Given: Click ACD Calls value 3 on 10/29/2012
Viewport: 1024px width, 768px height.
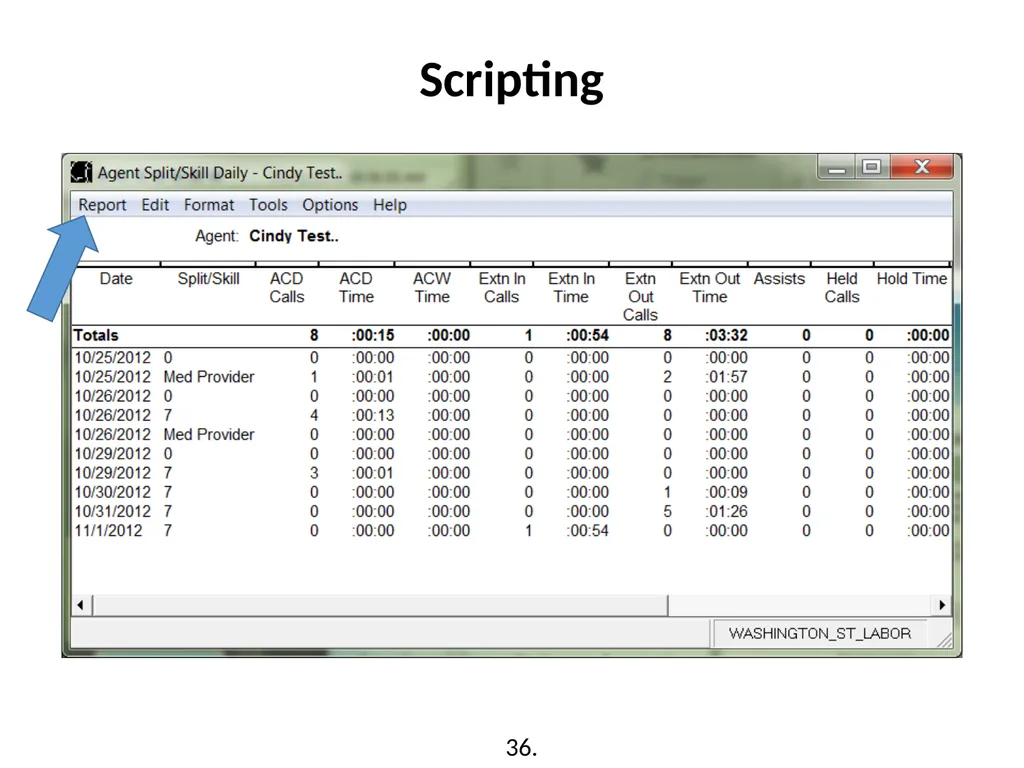Looking at the screenshot, I should click(314, 473).
